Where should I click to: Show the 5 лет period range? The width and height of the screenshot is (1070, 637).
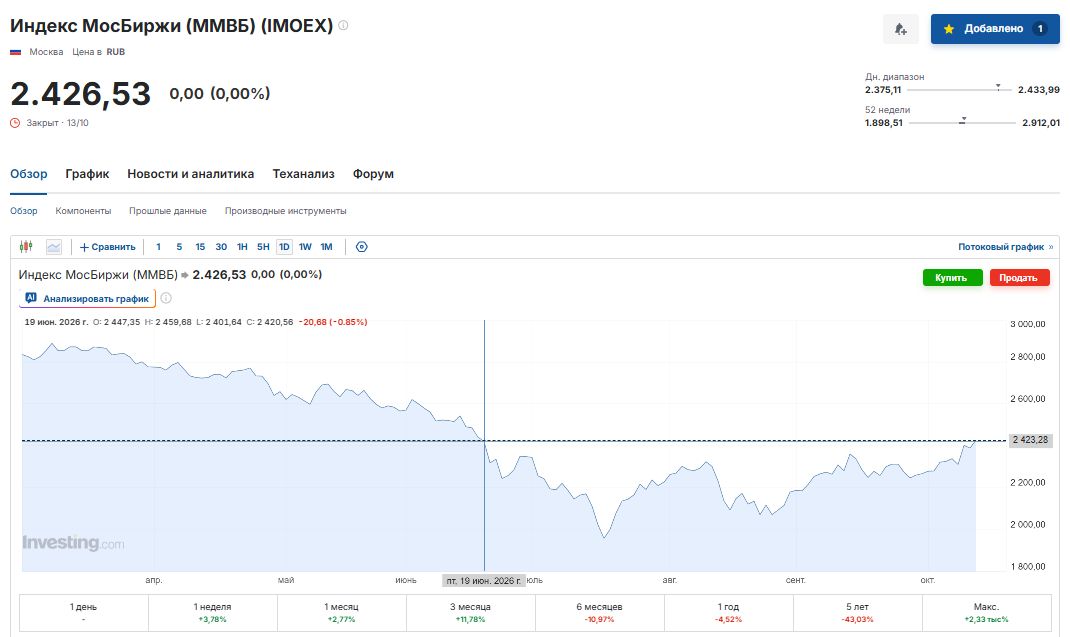(x=857, y=612)
